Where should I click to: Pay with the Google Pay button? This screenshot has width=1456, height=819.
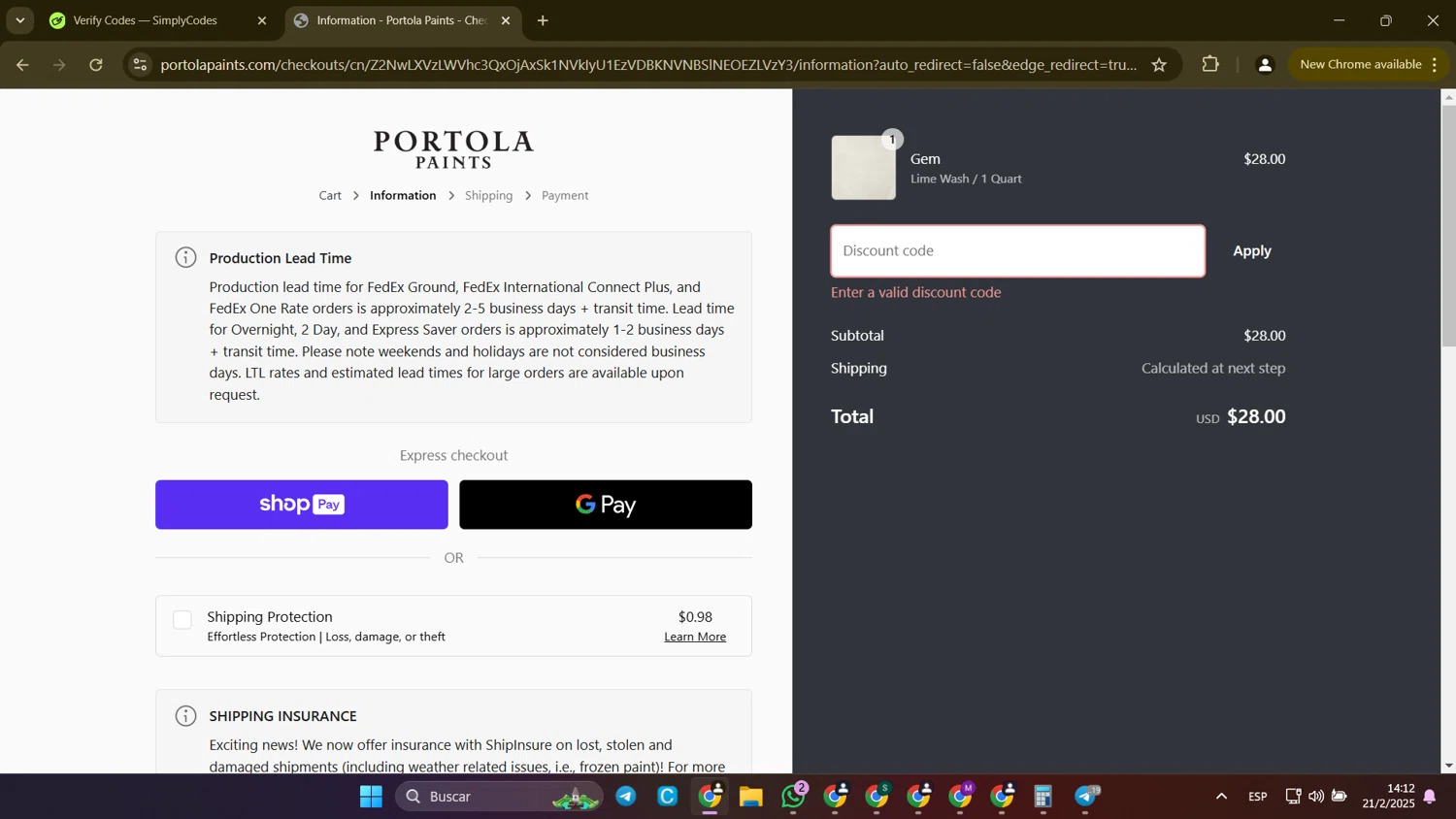[x=606, y=505]
